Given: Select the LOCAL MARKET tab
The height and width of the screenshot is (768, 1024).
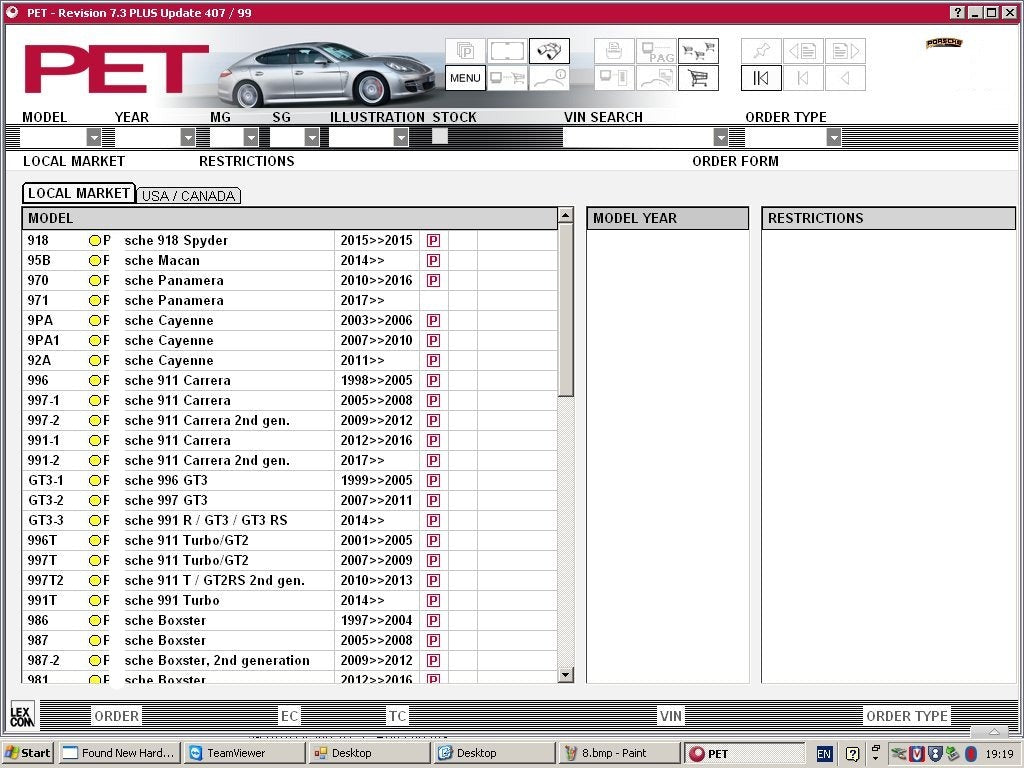Looking at the screenshot, I should coord(79,193).
